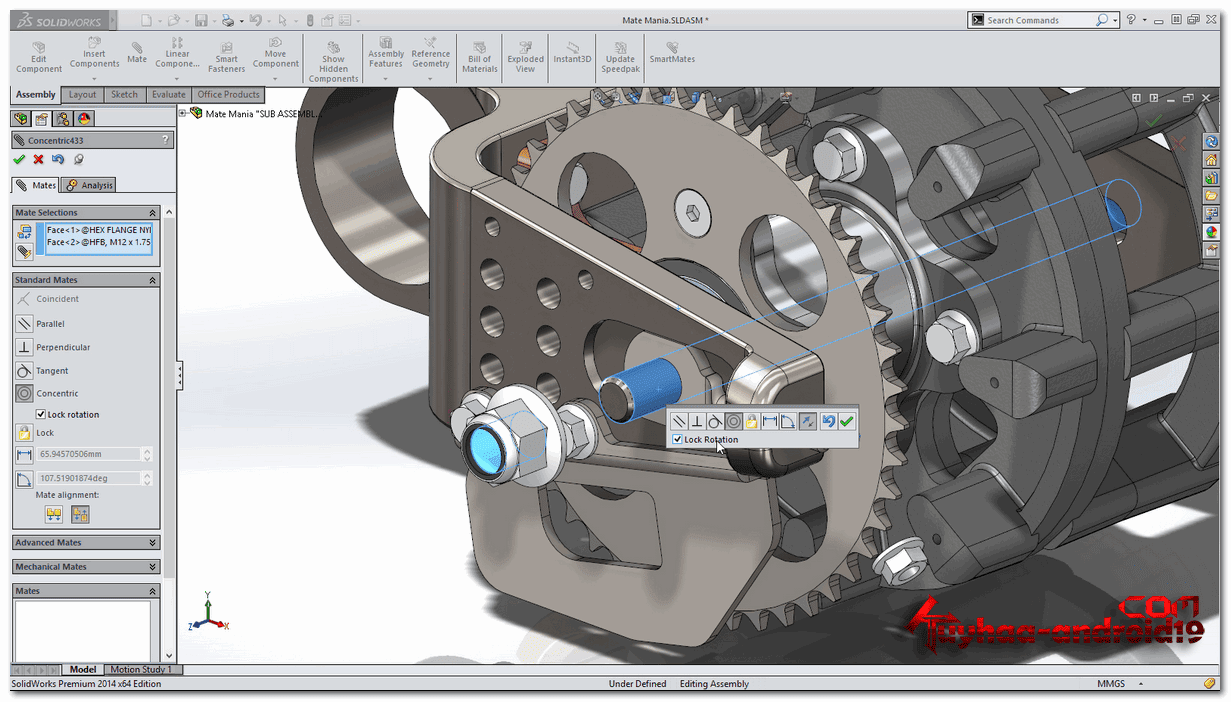Cancel mate with the red X
Image resolution: width=1231 pixels, height=702 pixels.
pos(38,159)
